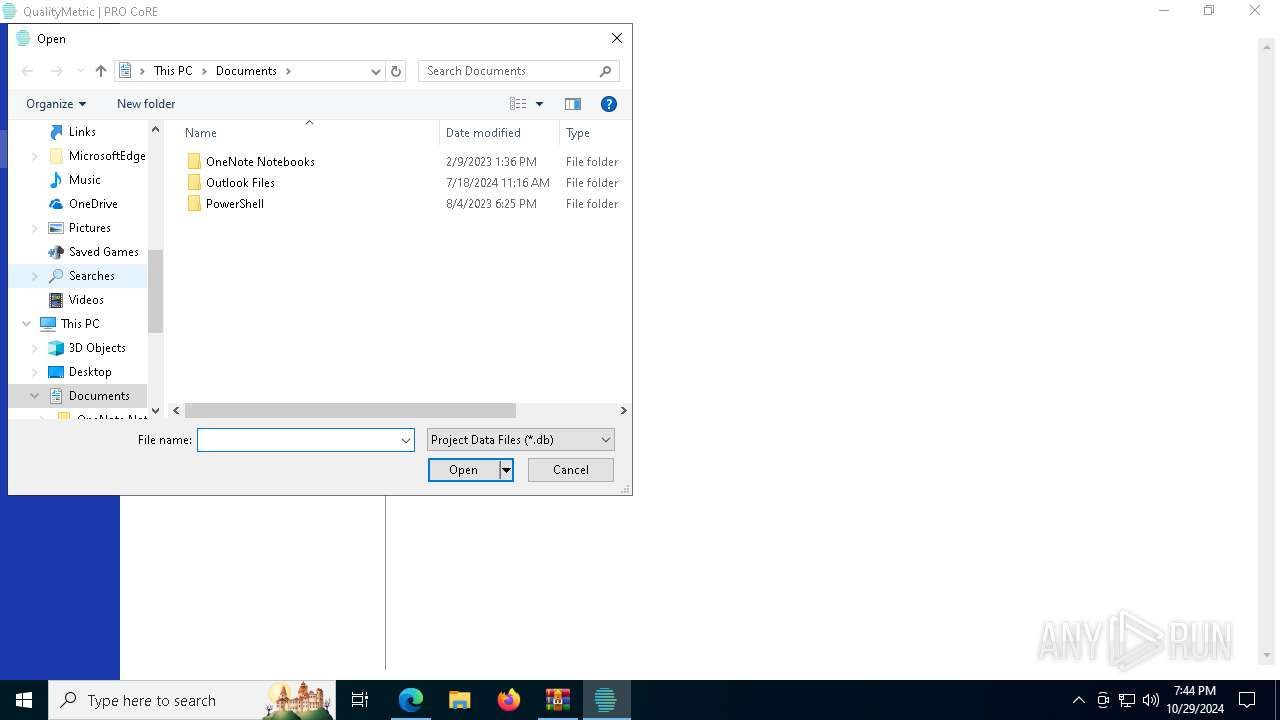Open the view options dropdown arrow
The width and height of the screenshot is (1280, 720).
click(540, 104)
